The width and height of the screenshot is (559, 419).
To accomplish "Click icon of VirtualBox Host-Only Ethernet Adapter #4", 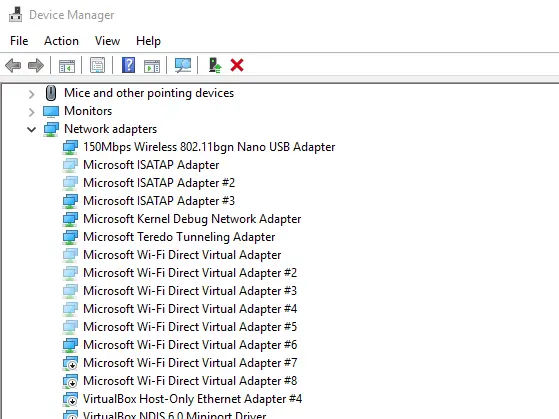I will pos(70,399).
